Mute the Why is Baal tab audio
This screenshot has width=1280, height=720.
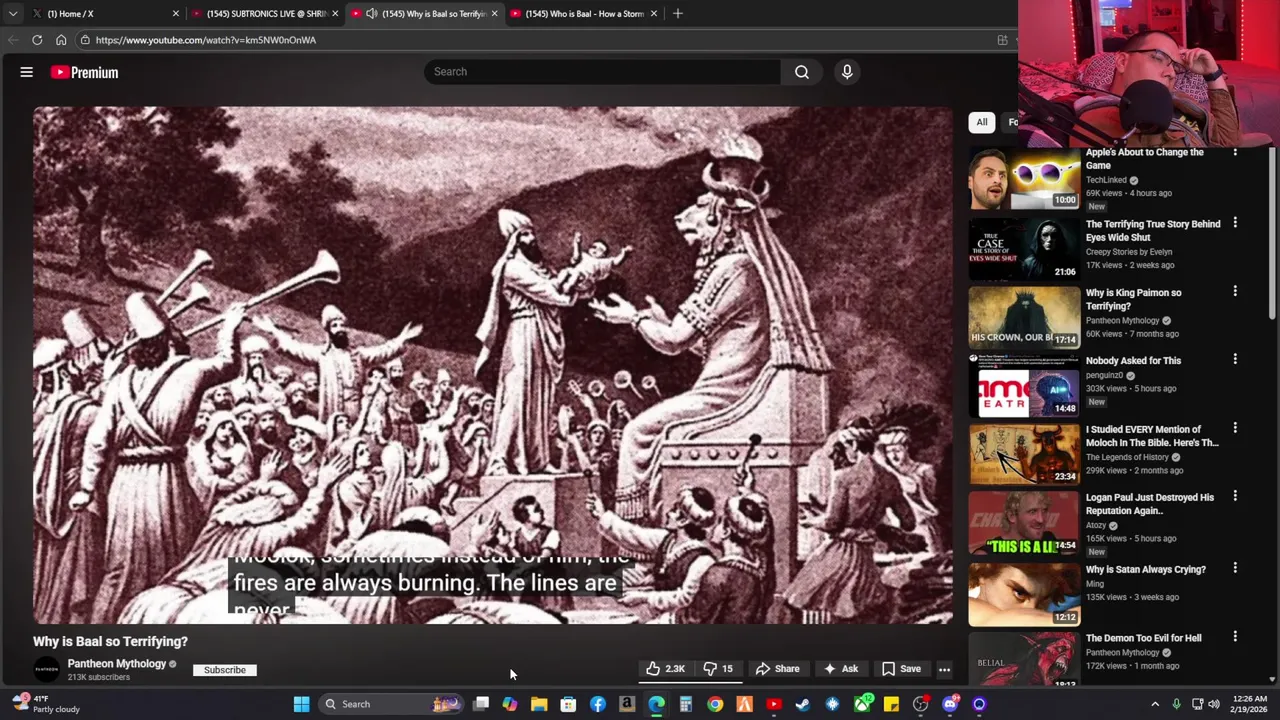tap(372, 14)
